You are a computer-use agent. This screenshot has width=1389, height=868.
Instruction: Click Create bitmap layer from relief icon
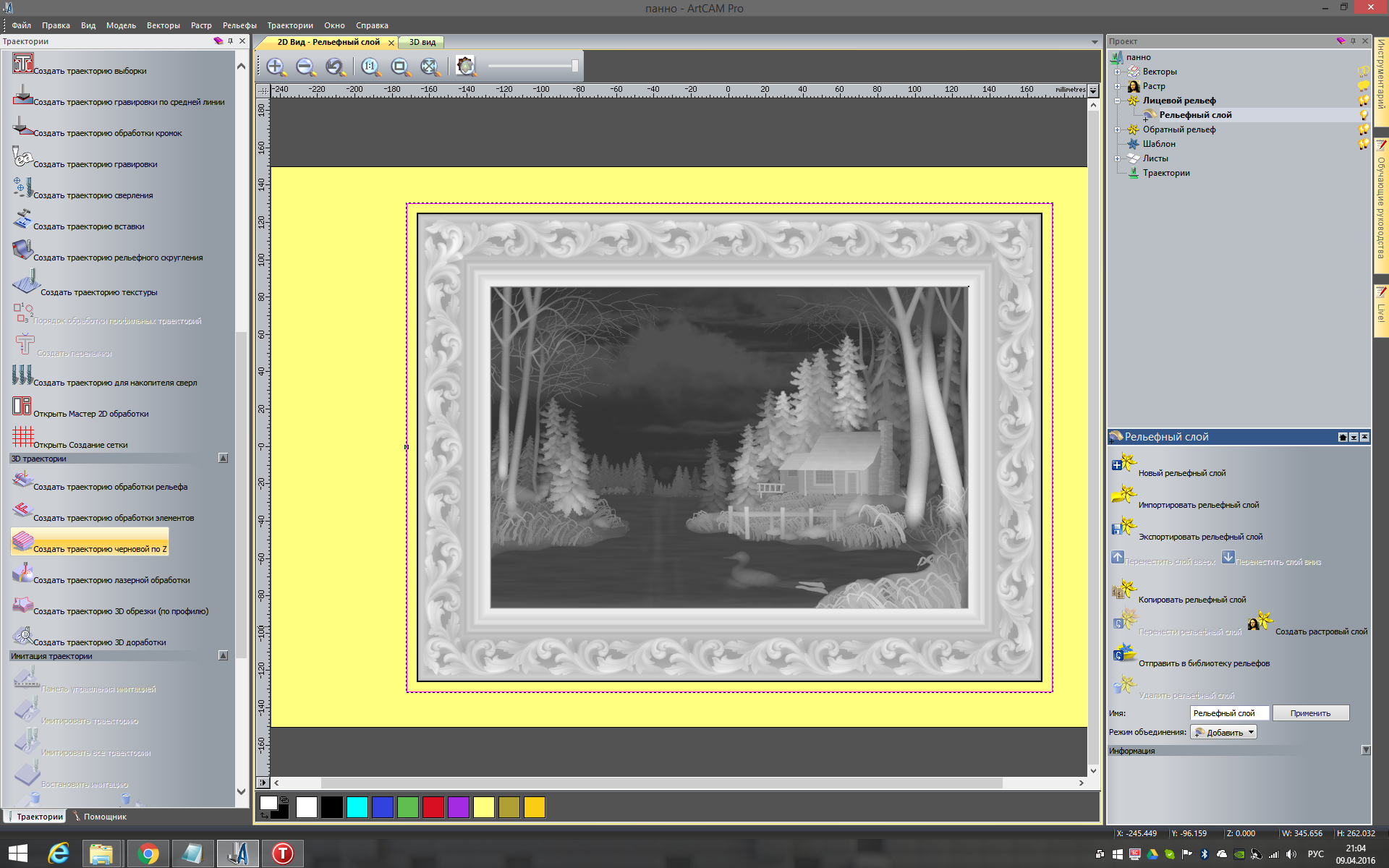pyautogui.click(x=1260, y=622)
